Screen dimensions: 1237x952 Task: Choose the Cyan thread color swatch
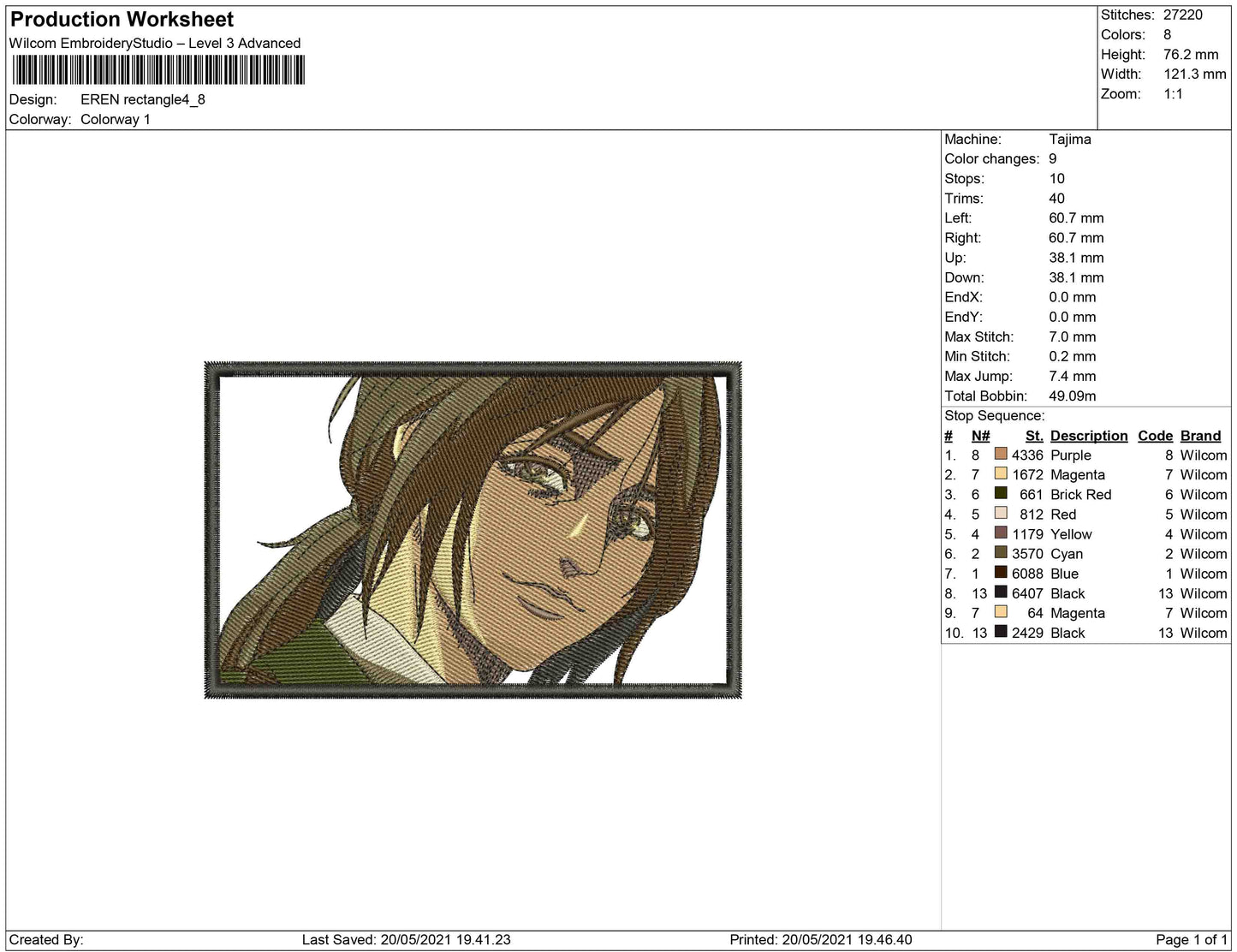(1000, 552)
